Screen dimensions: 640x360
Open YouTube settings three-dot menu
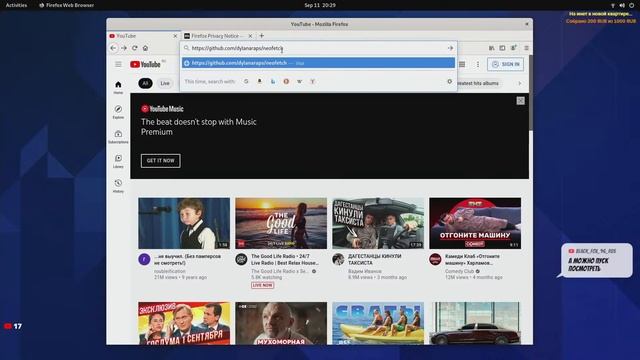coord(478,64)
